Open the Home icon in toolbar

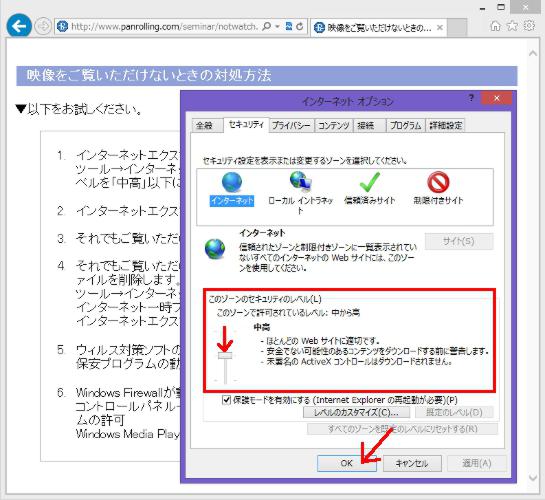[495, 26]
